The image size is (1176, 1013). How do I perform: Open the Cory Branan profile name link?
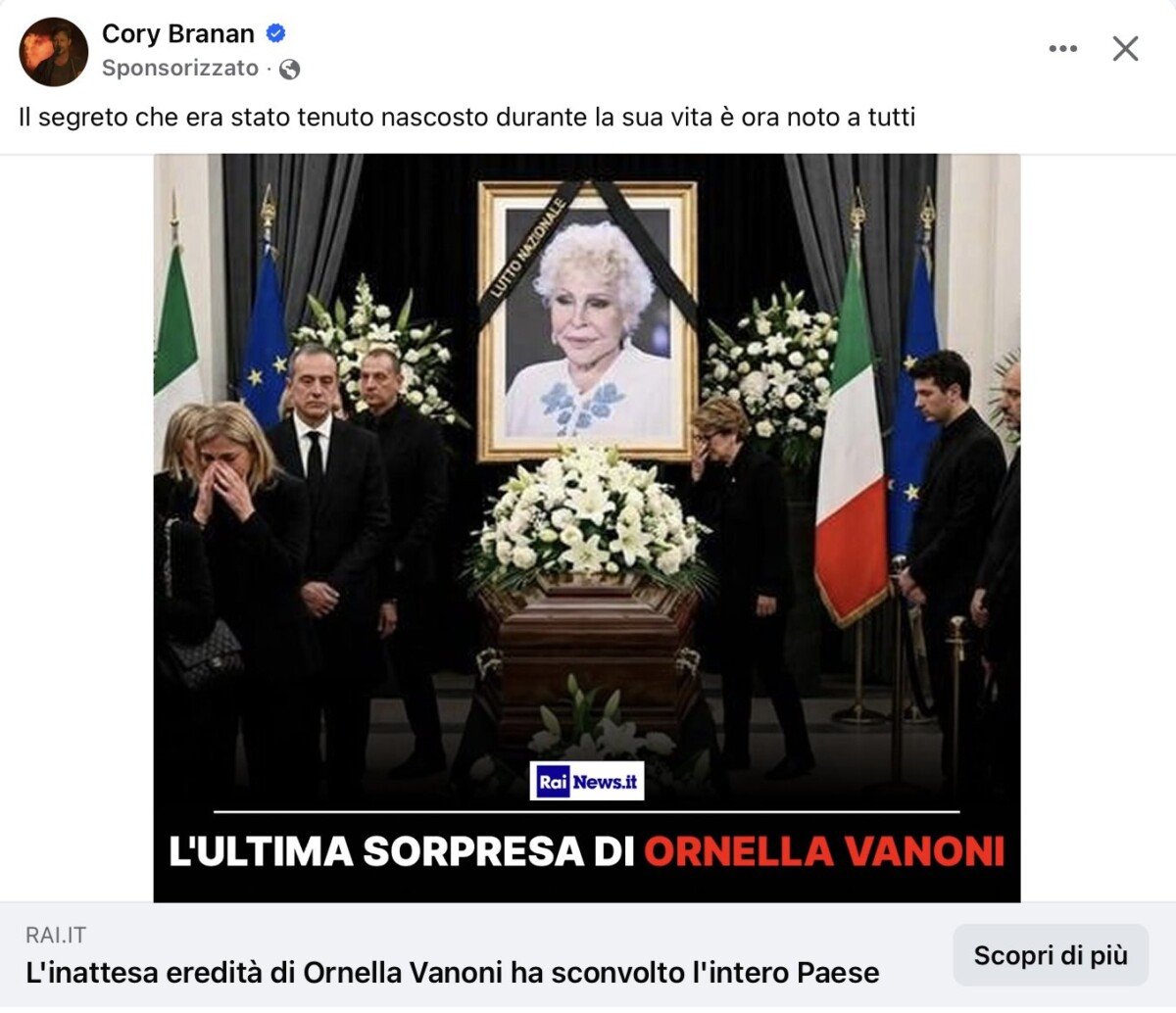tap(178, 33)
